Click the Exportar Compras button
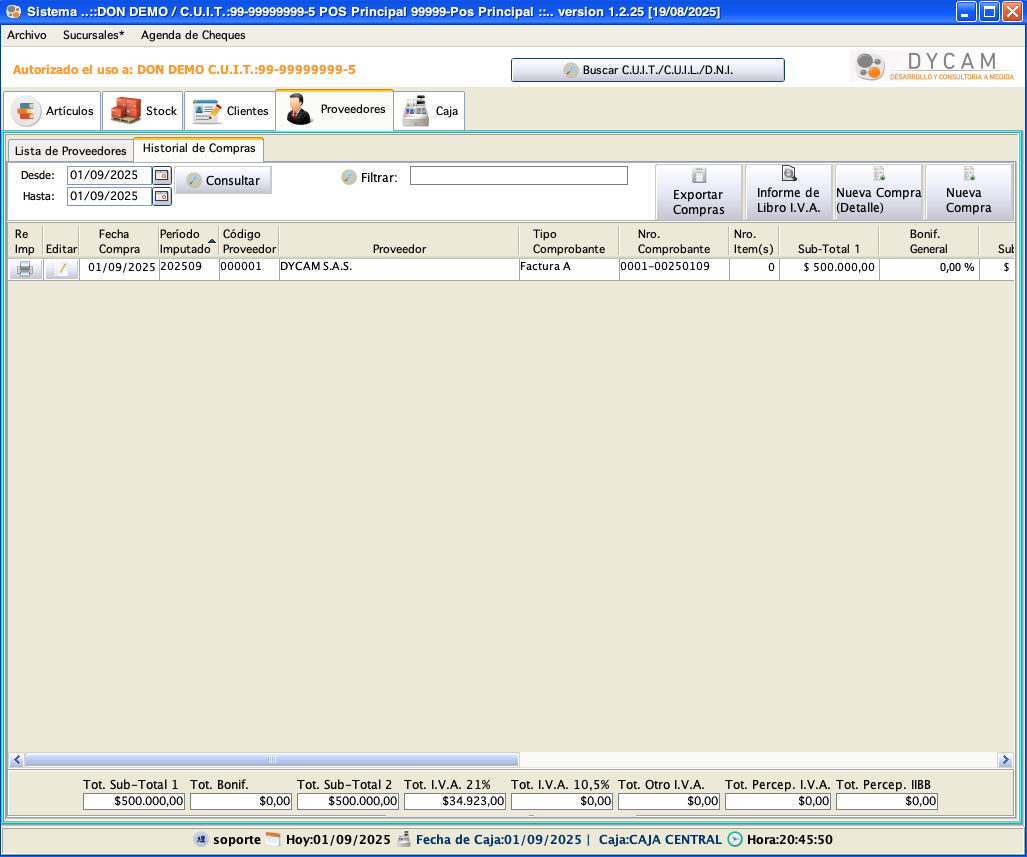The width and height of the screenshot is (1027, 857). pyautogui.click(x=698, y=192)
